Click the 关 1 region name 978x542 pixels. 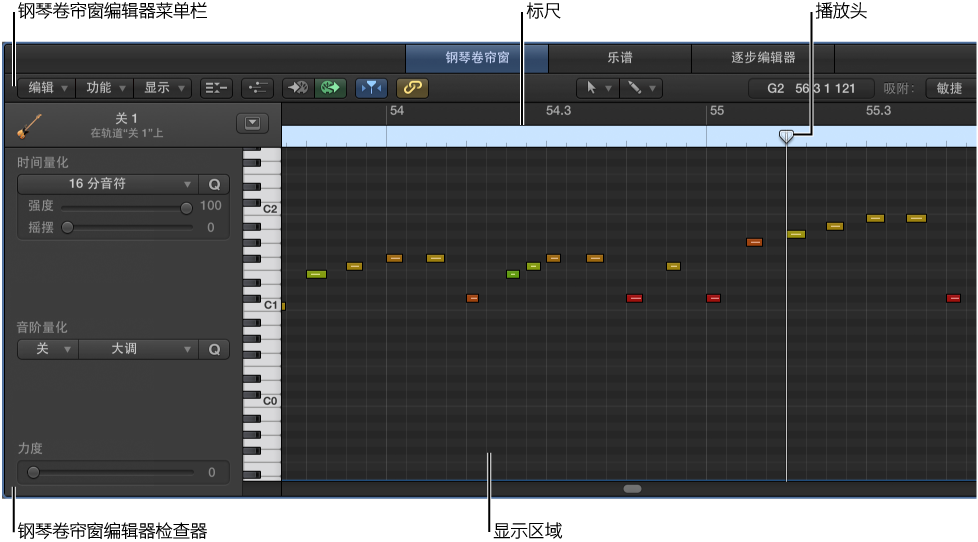(126, 118)
